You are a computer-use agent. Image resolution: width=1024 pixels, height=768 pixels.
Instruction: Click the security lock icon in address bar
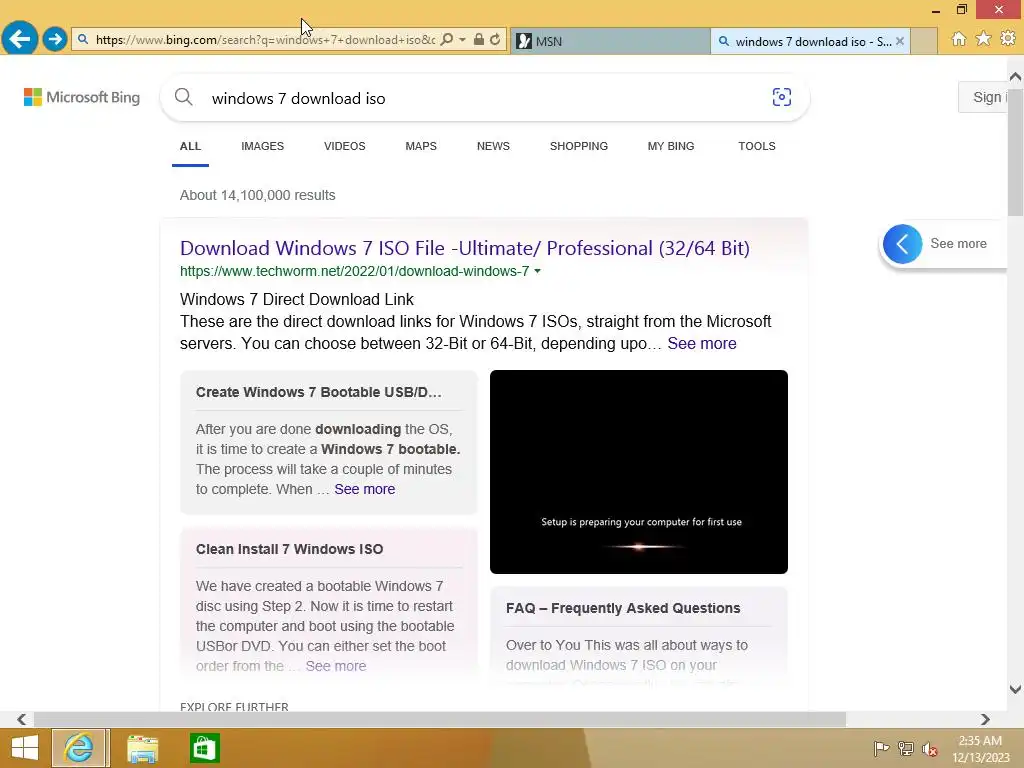pyautogui.click(x=479, y=40)
